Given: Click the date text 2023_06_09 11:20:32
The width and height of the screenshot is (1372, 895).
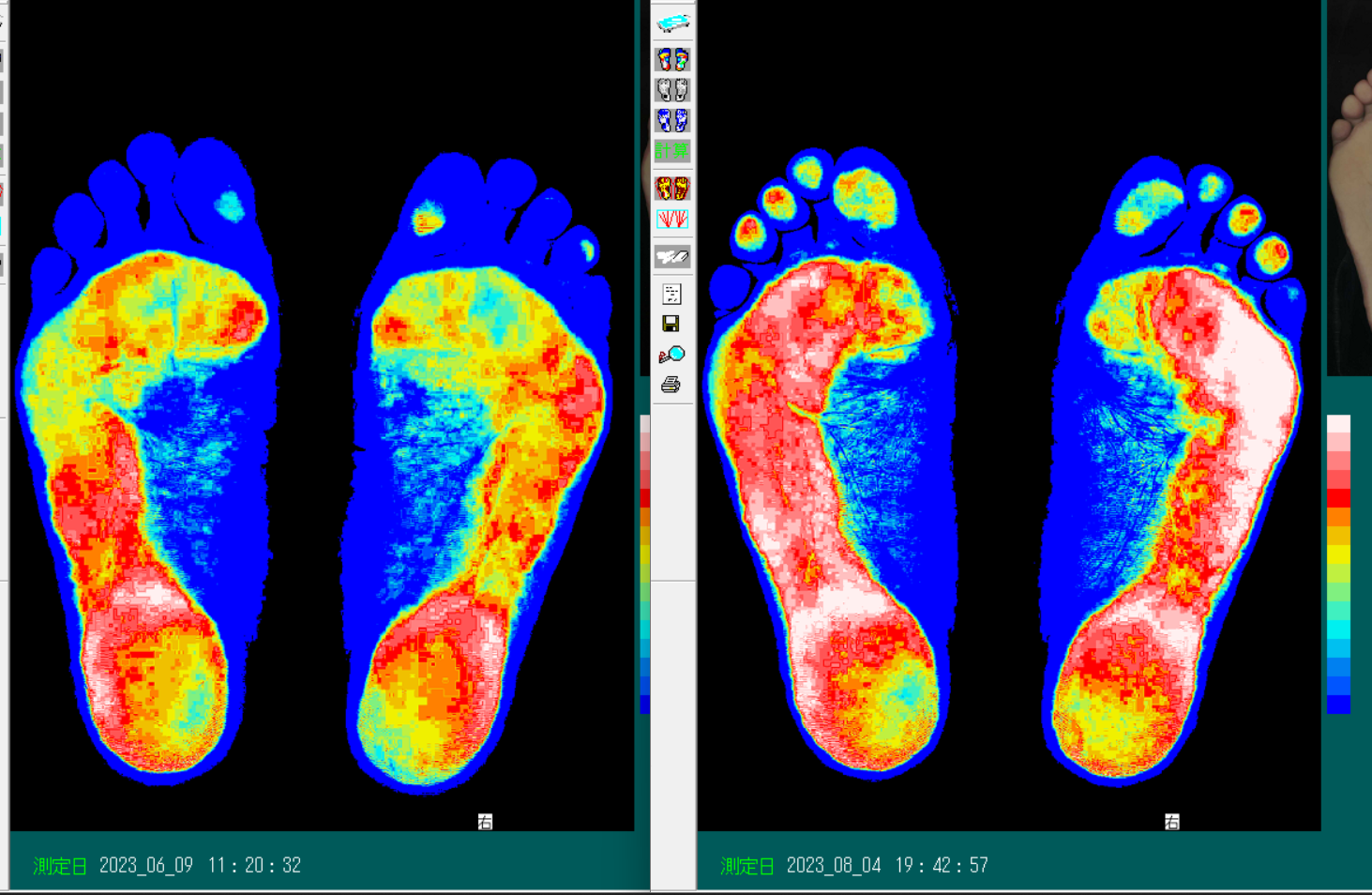Looking at the screenshot, I should click(x=200, y=865).
